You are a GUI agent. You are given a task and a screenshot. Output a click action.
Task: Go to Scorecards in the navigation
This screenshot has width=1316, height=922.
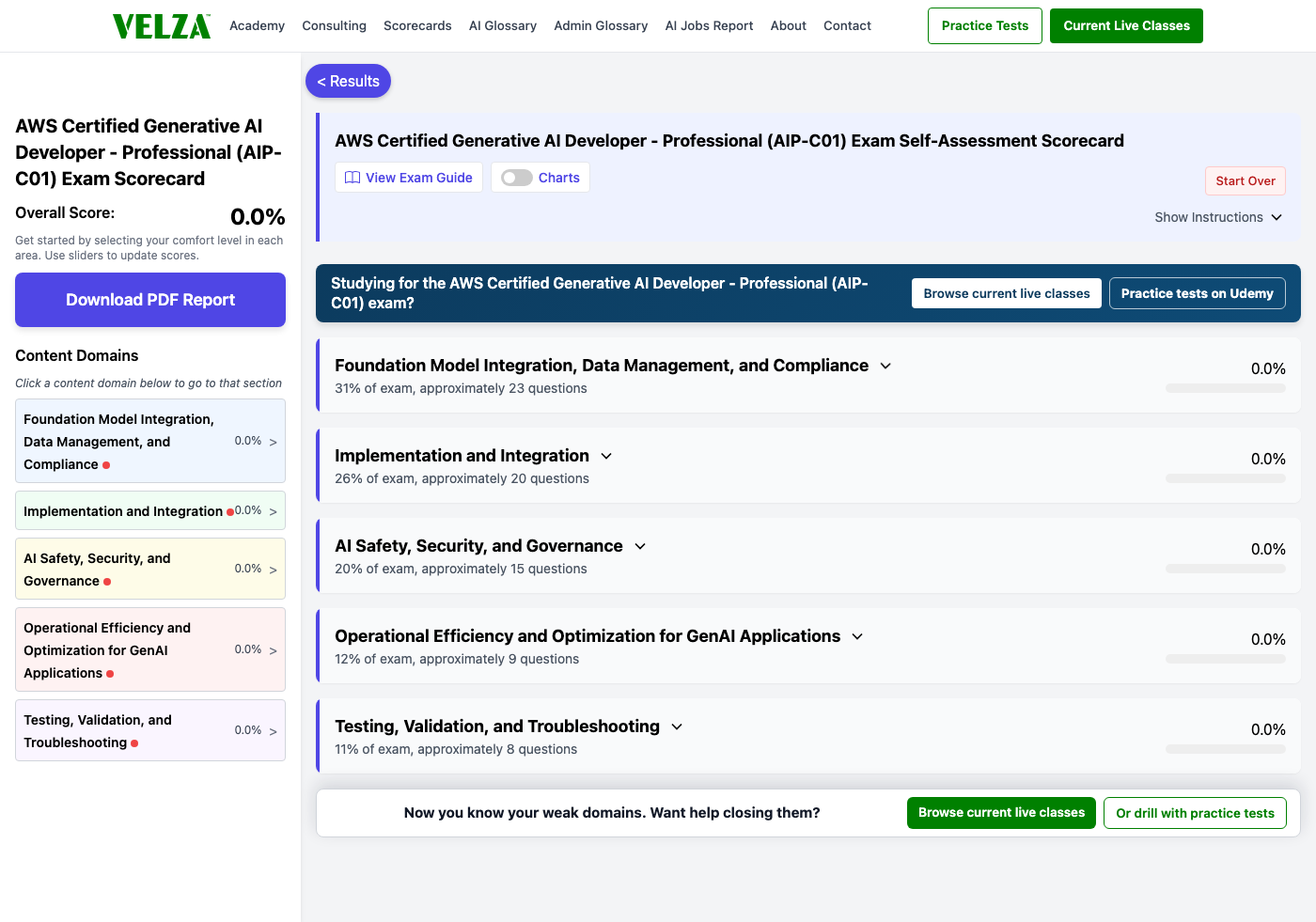[x=417, y=25]
